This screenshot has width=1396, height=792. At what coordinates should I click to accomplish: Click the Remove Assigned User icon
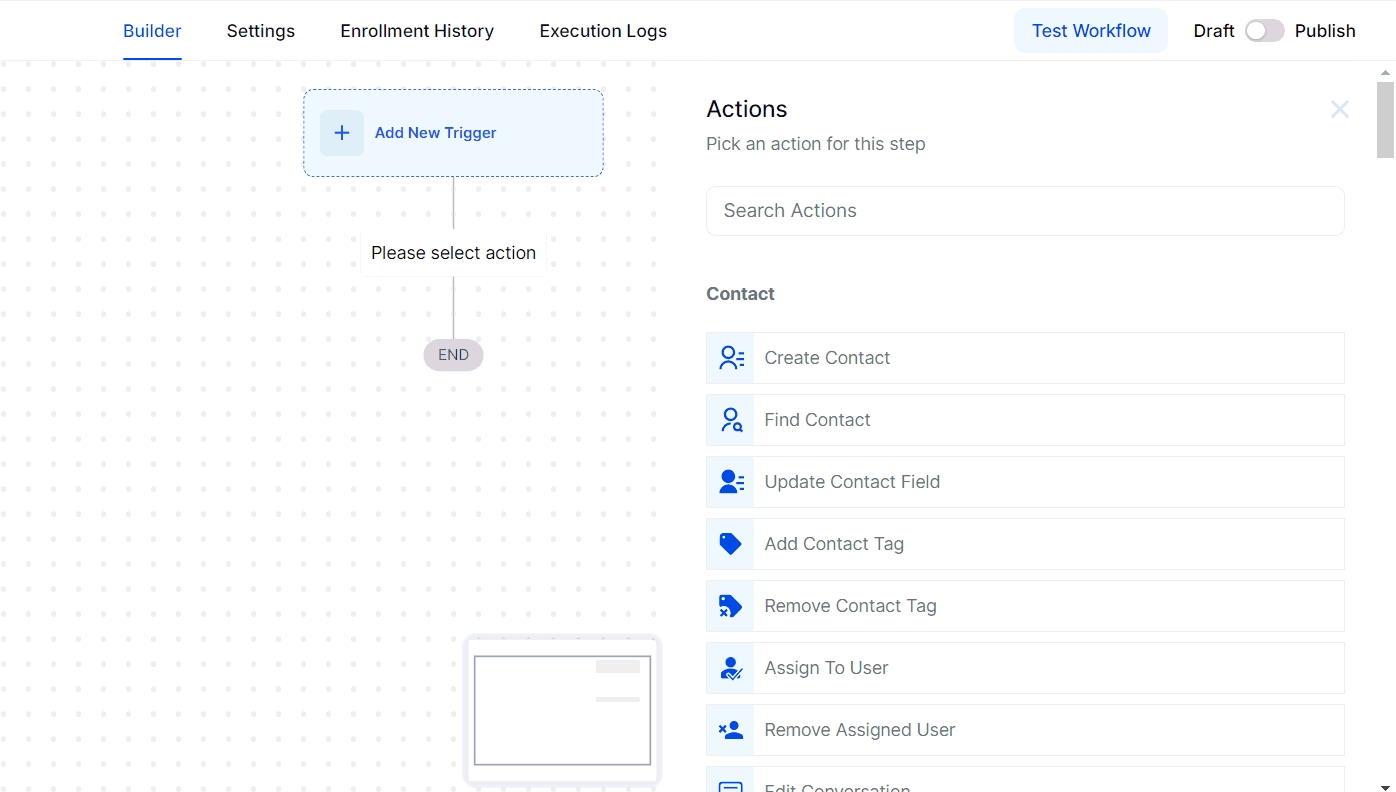[731, 730]
